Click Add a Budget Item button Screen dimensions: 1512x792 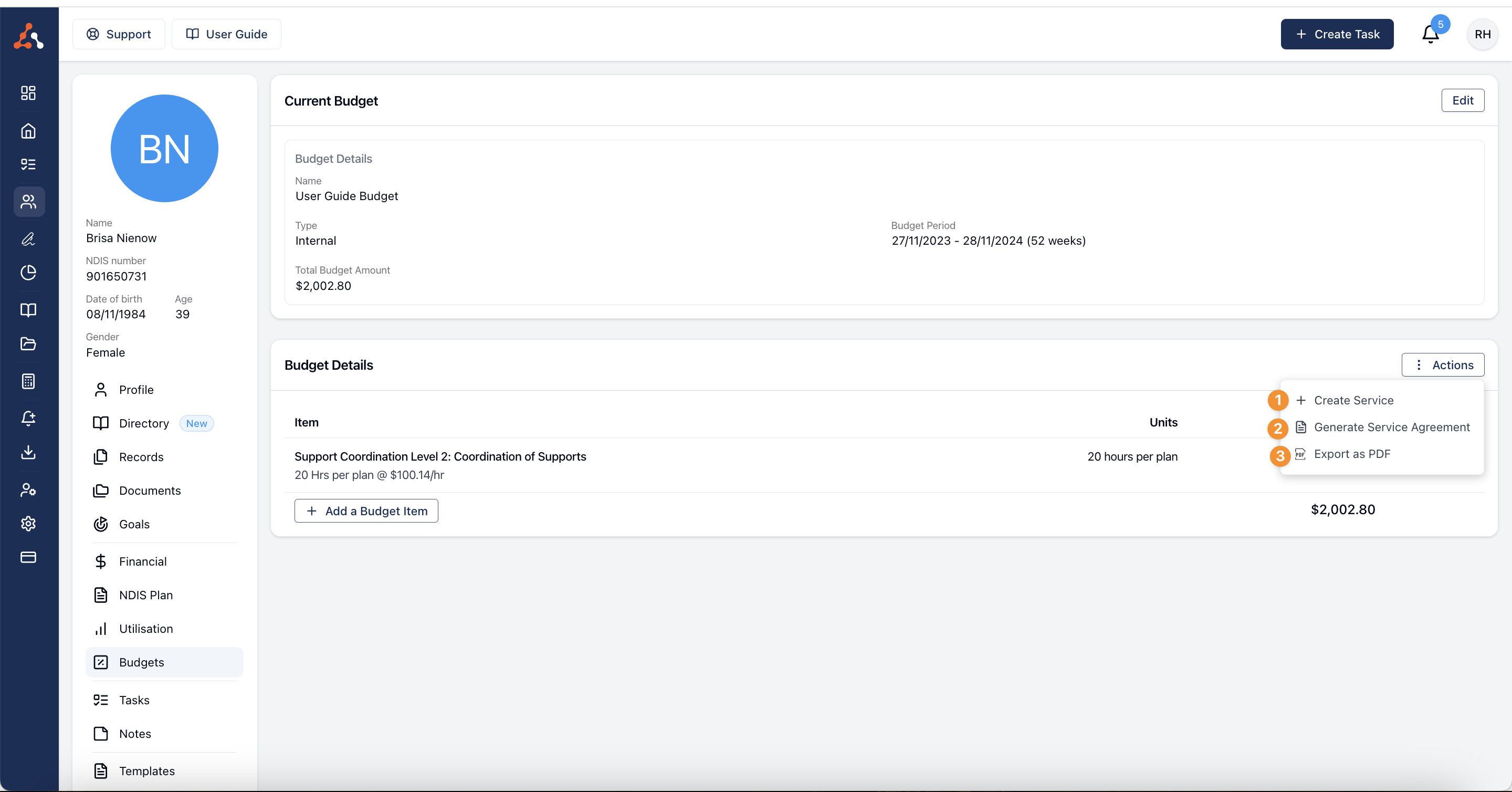tap(366, 511)
